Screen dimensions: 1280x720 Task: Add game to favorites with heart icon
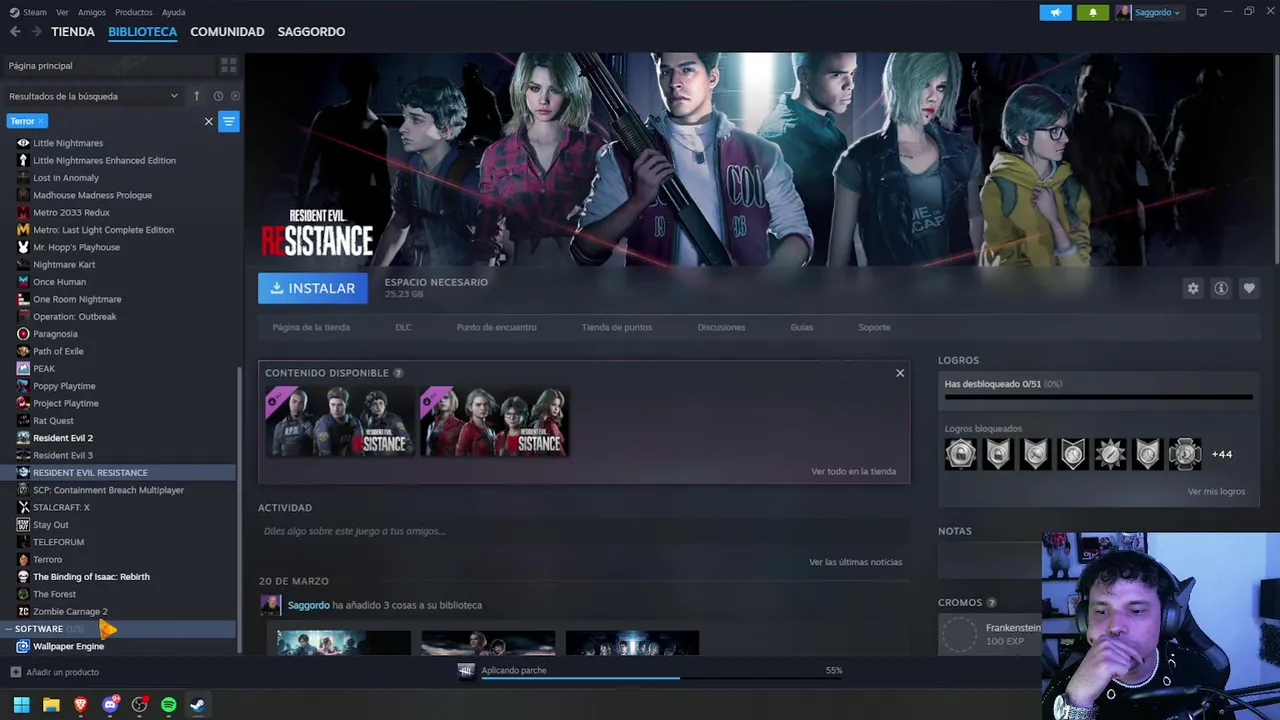[x=1249, y=288]
